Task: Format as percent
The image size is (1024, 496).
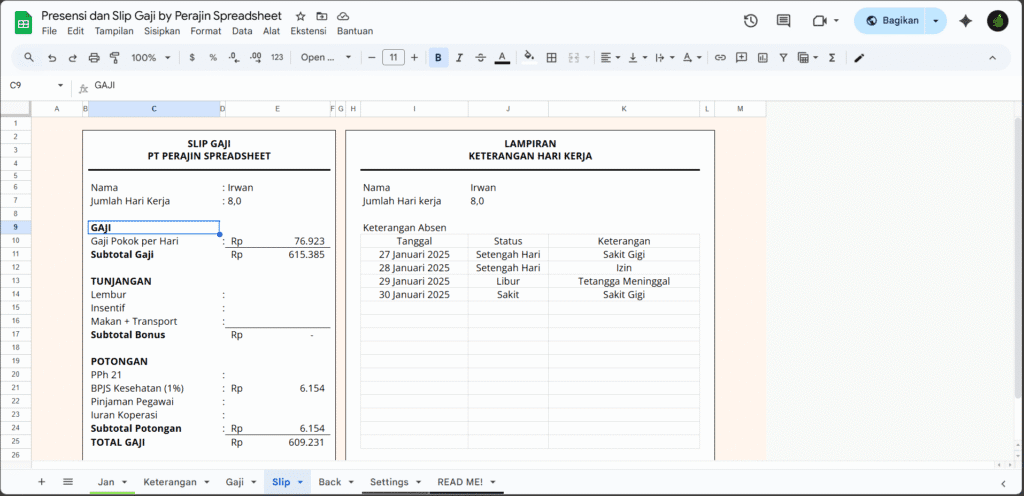Action: click(x=213, y=57)
